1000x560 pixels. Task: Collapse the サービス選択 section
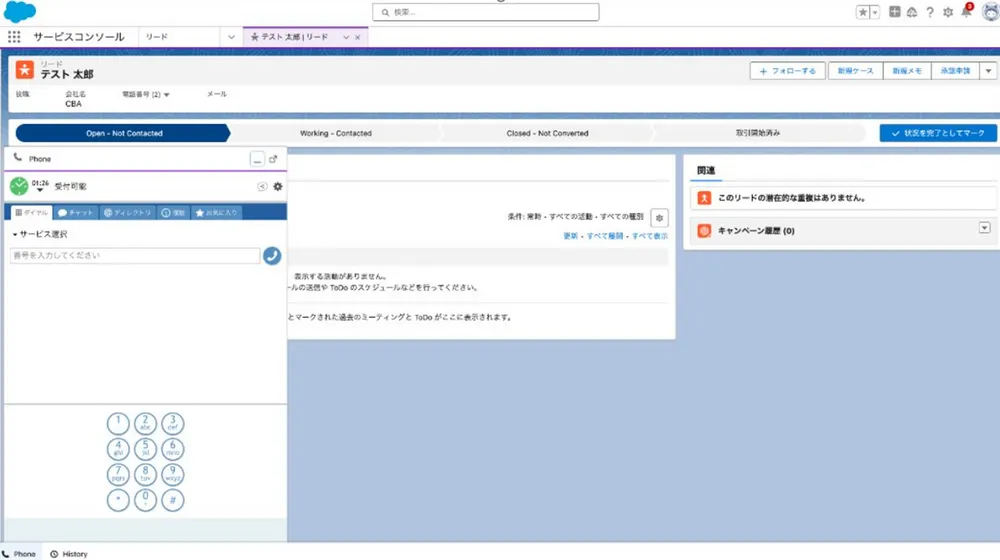click(x=15, y=234)
